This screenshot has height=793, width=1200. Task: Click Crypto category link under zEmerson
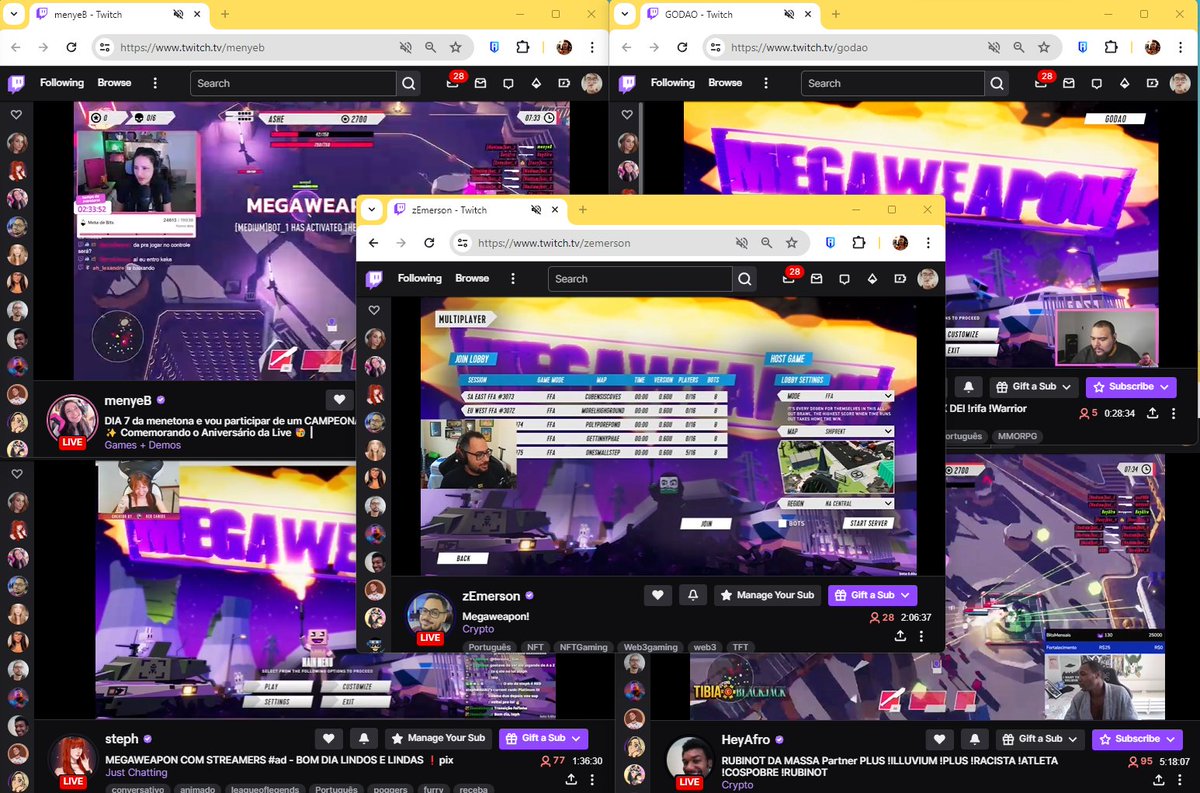click(478, 630)
